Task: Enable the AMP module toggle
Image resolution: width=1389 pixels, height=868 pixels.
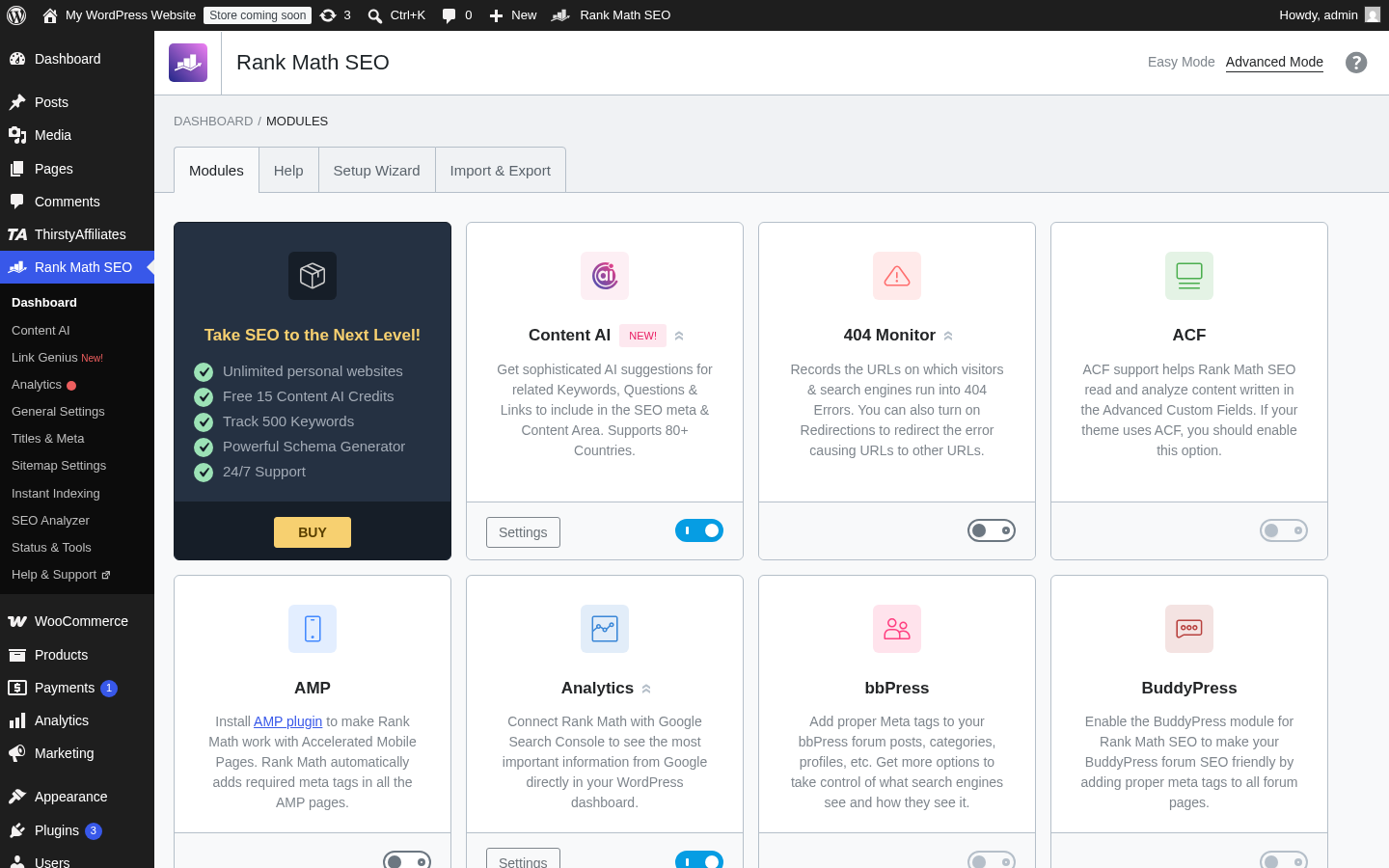Action: pos(407,860)
